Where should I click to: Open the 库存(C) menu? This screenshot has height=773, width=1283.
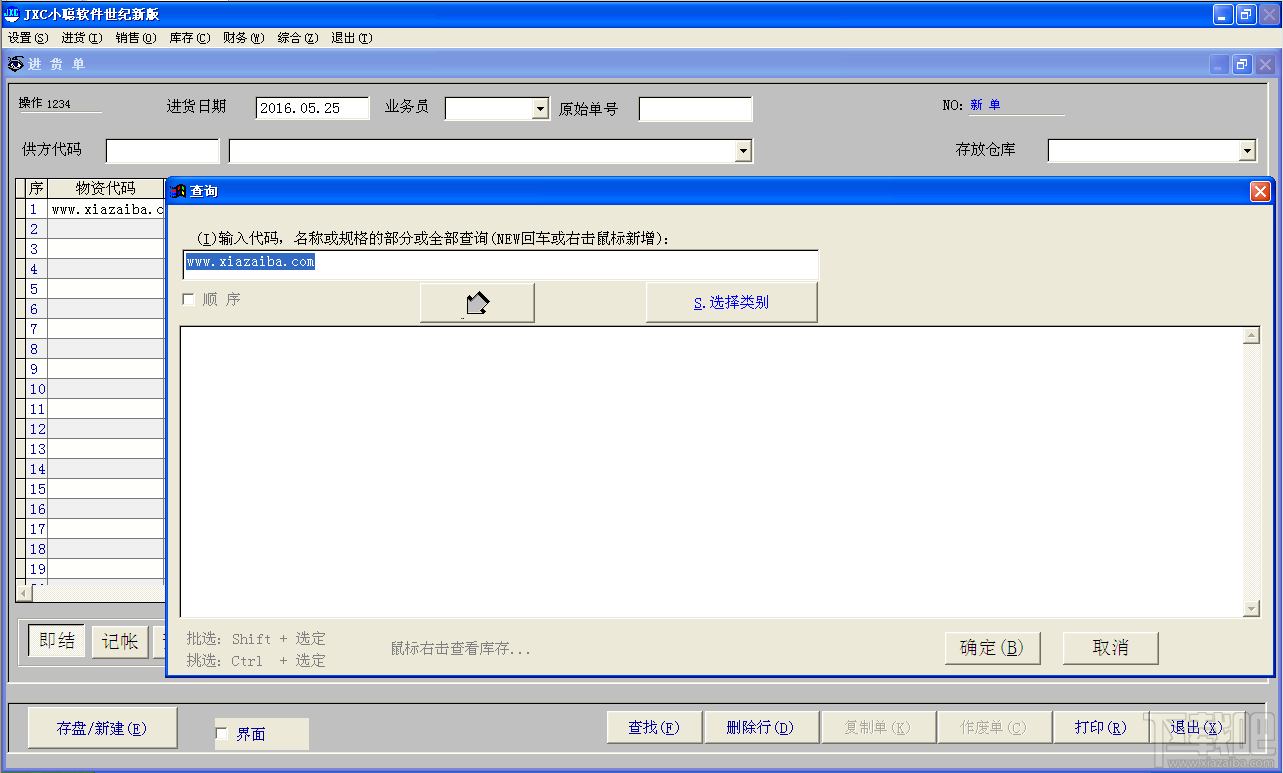[x=190, y=38]
